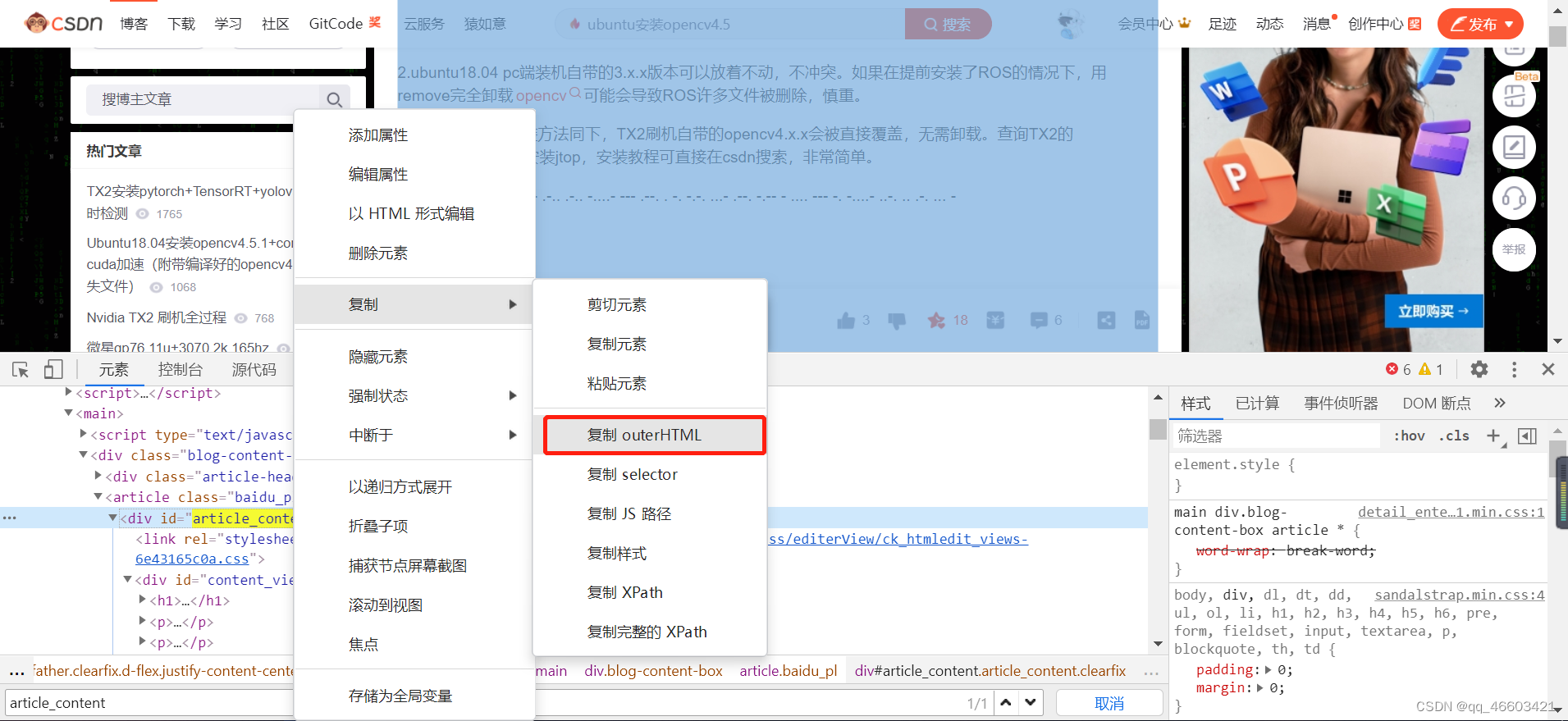Switch to 事件侦听器 tab
This screenshot has width=1568, height=721.
pos(1341,403)
